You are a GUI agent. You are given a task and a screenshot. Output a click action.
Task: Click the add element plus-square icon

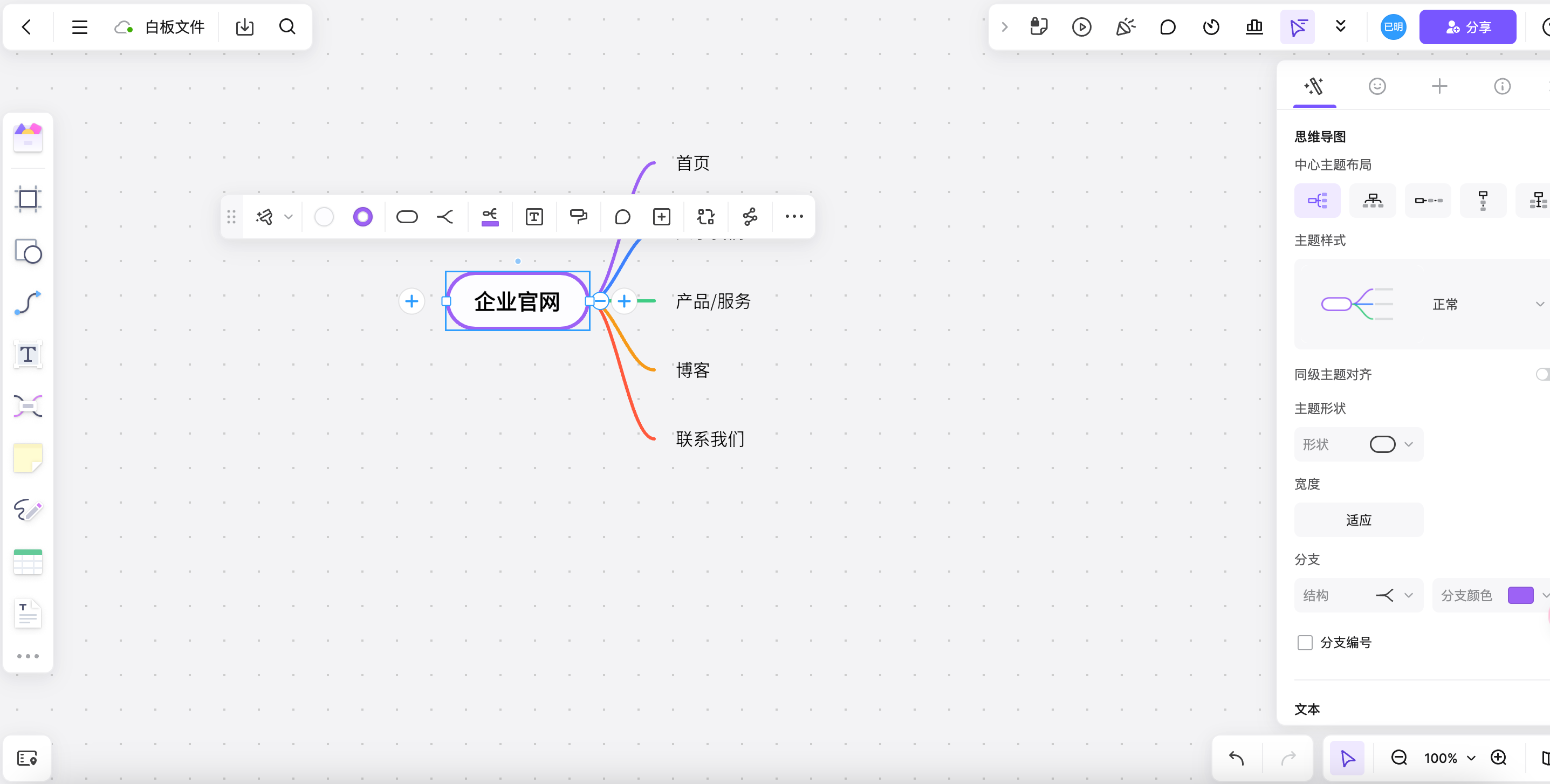661,217
